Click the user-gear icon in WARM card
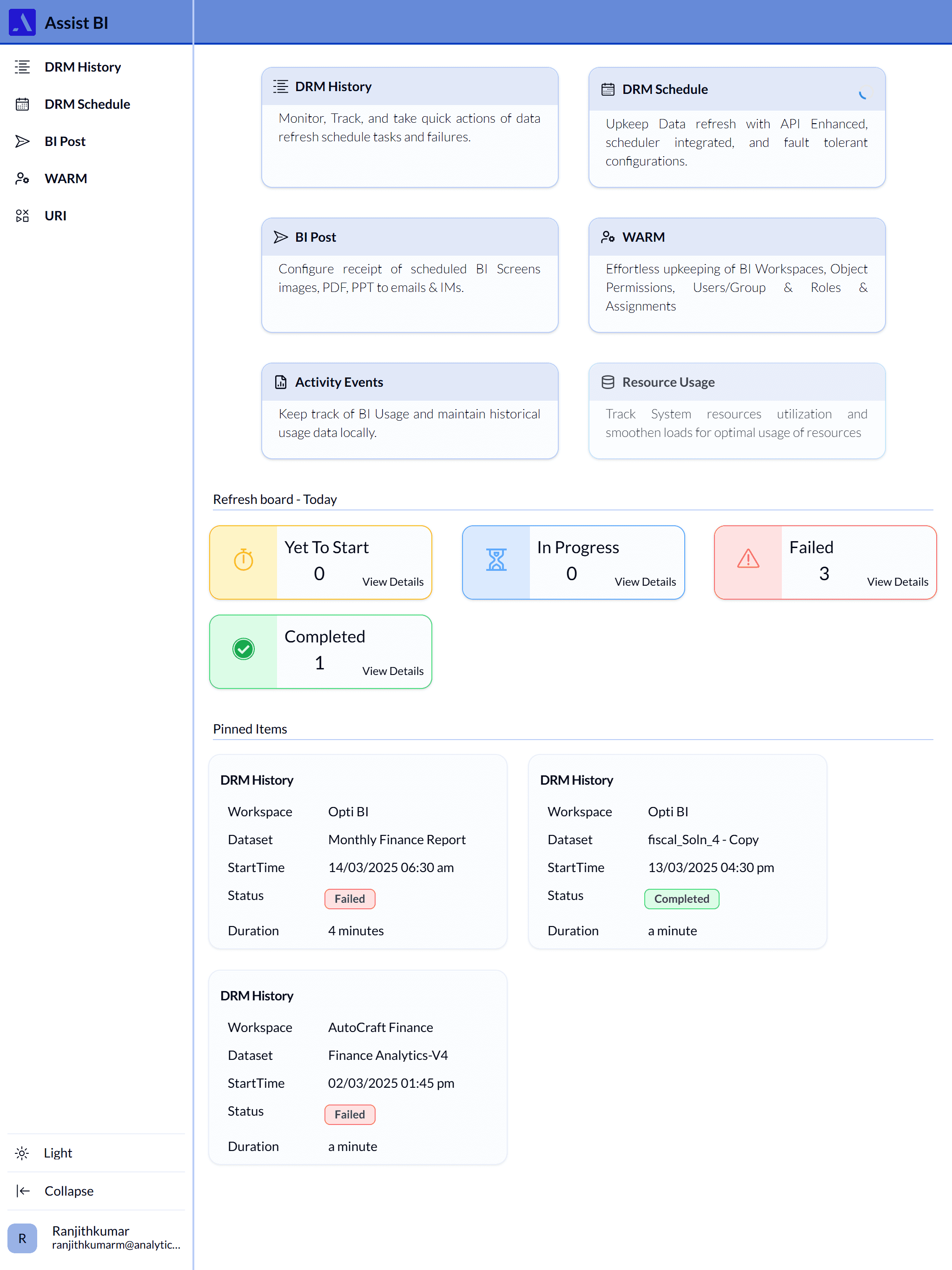952x1270 pixels. pos(608,237)
